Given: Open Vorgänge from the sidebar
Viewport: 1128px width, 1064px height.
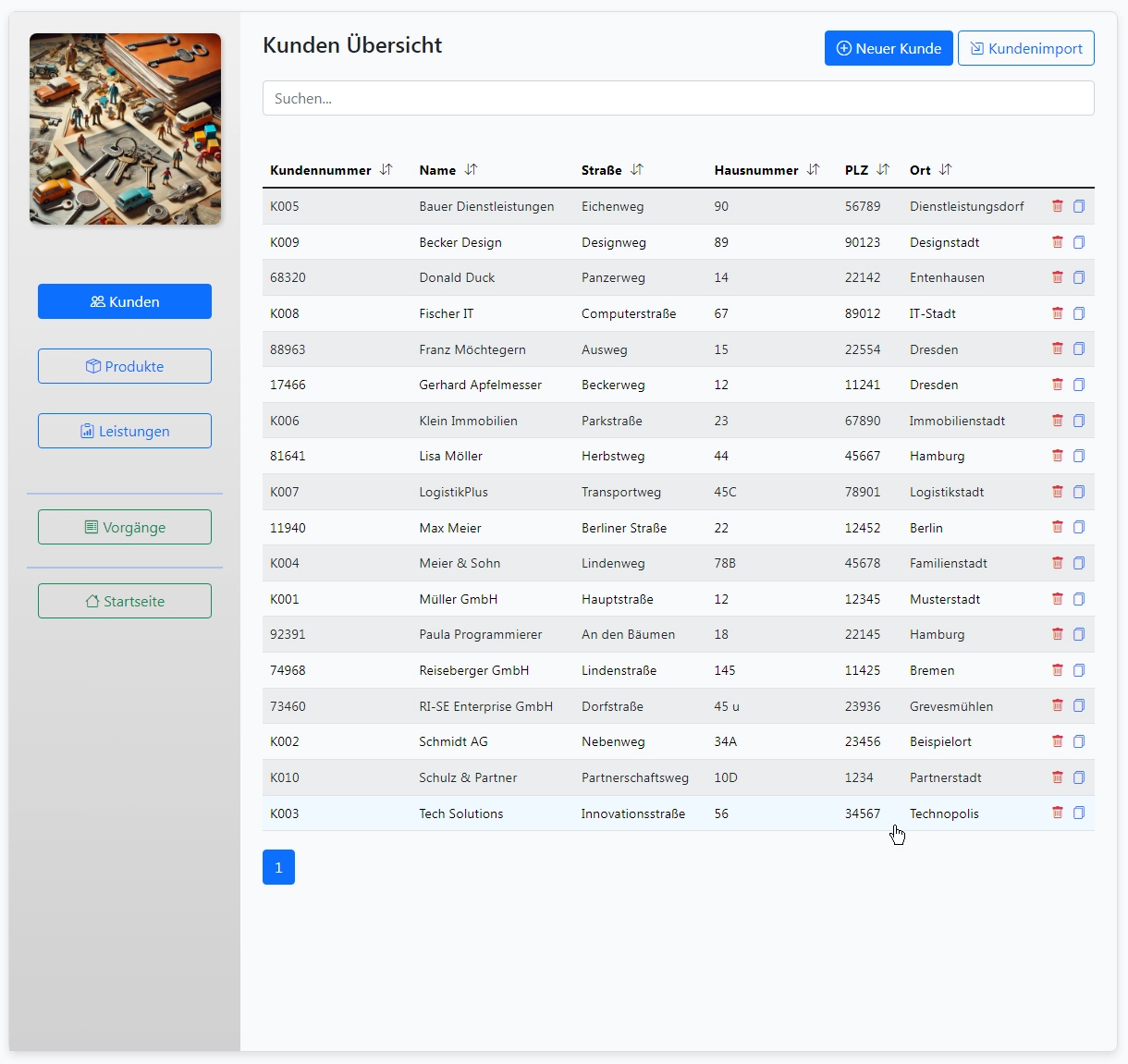Looking at the screenshot, I should tap(125, 527).
